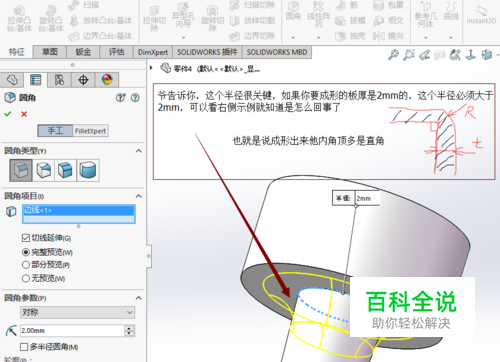Accept the fillet with green checkmark
Viewport: 500px width, 362px height.
coord(8,114)
